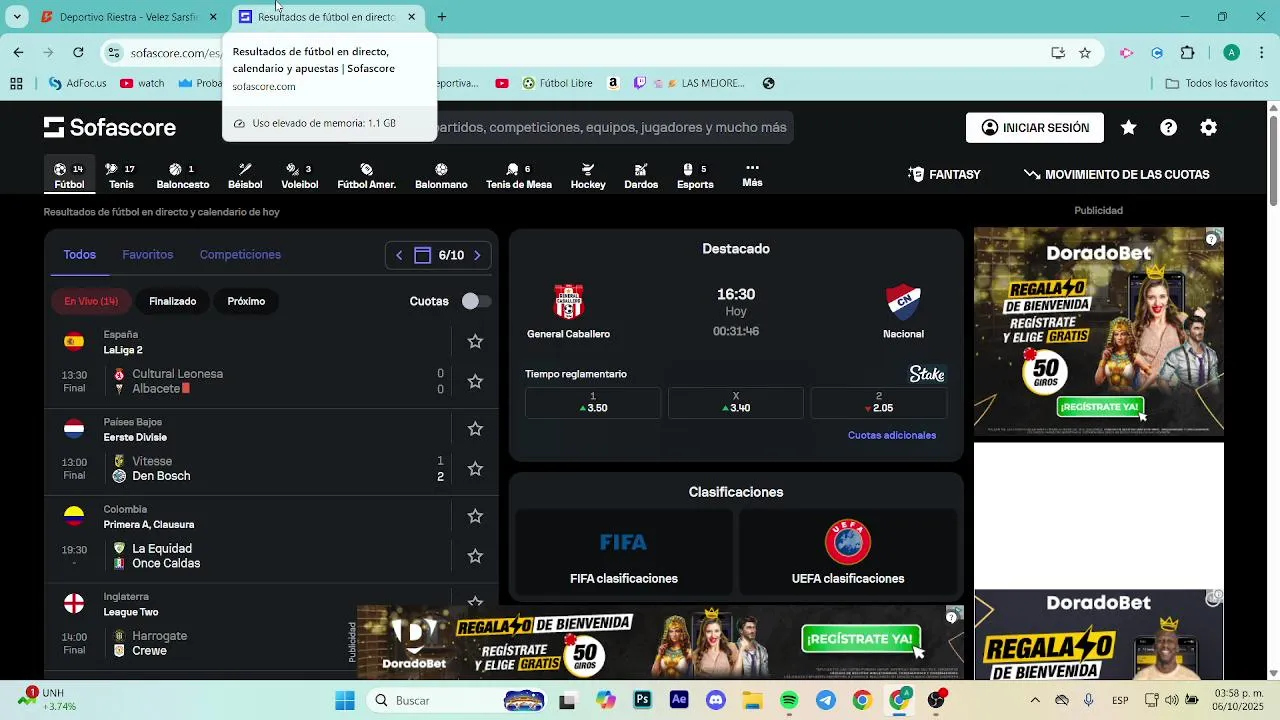Open the Baloncesto sport category
This screenshot has width=1280, height=720.
pos(183,175)
